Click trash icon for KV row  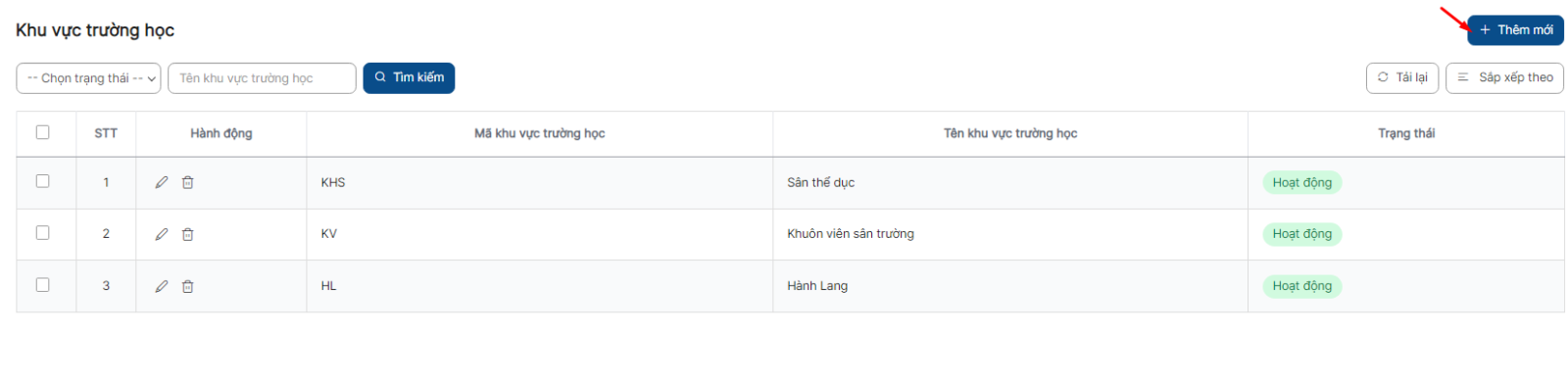(188, 234)
